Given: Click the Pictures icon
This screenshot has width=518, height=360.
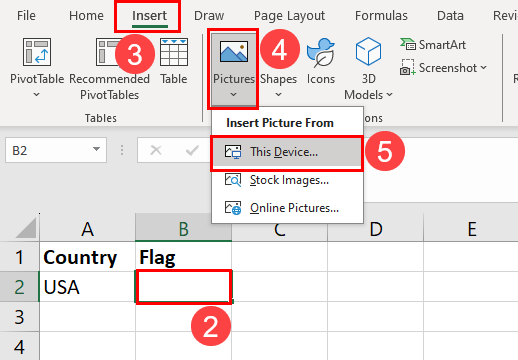Looking at the screenshot, I should [234, 52].
